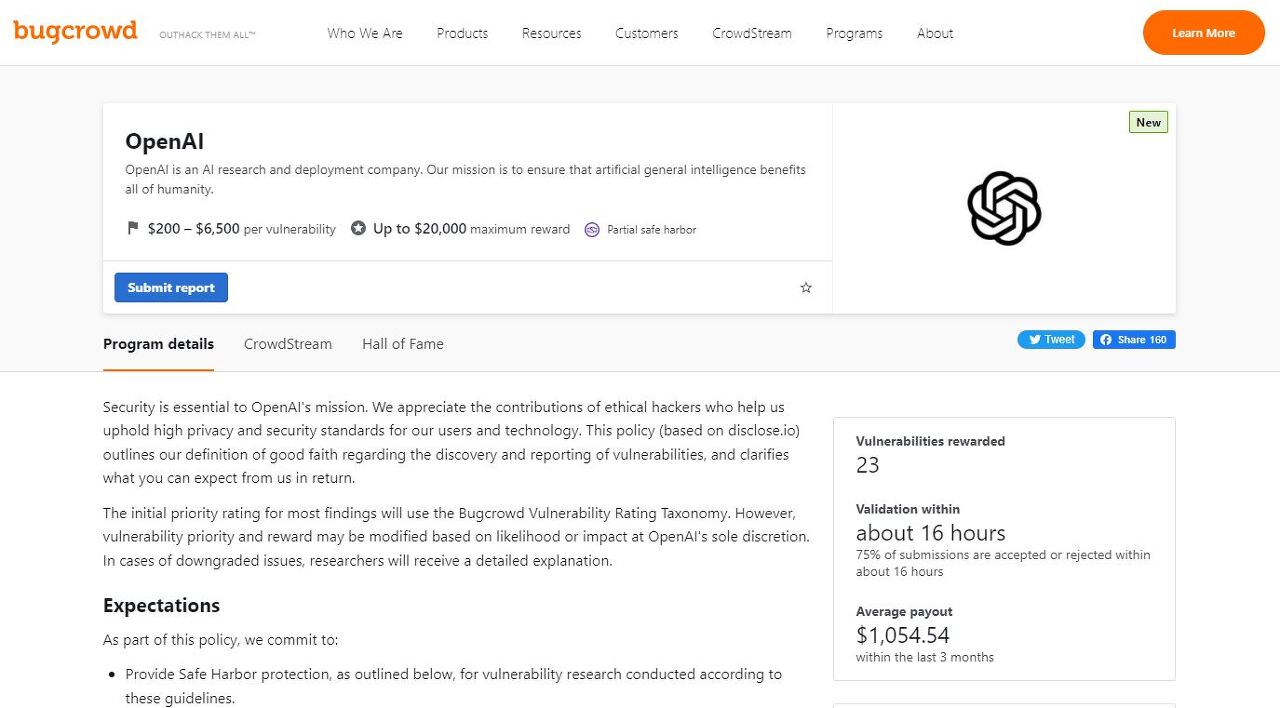1280x708 pixels.
Task: Open the Customers menu
Action: (647, 33)
